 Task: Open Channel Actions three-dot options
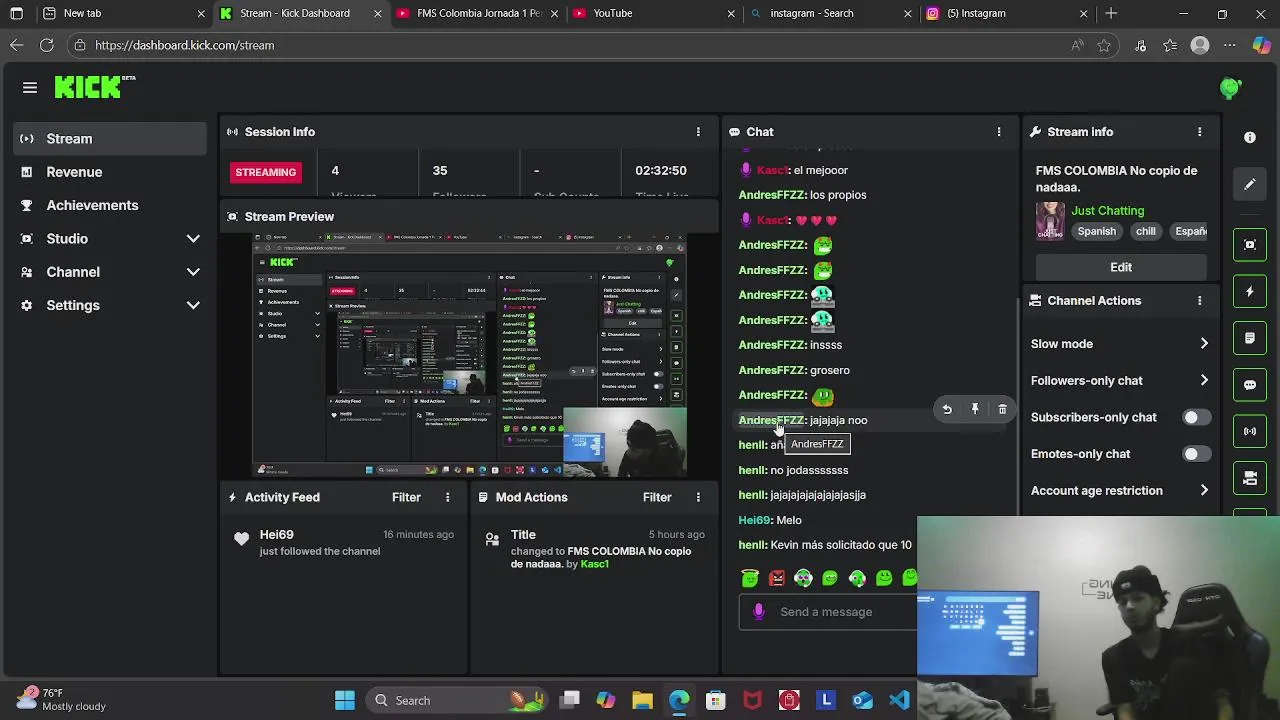pos(1199,301)
